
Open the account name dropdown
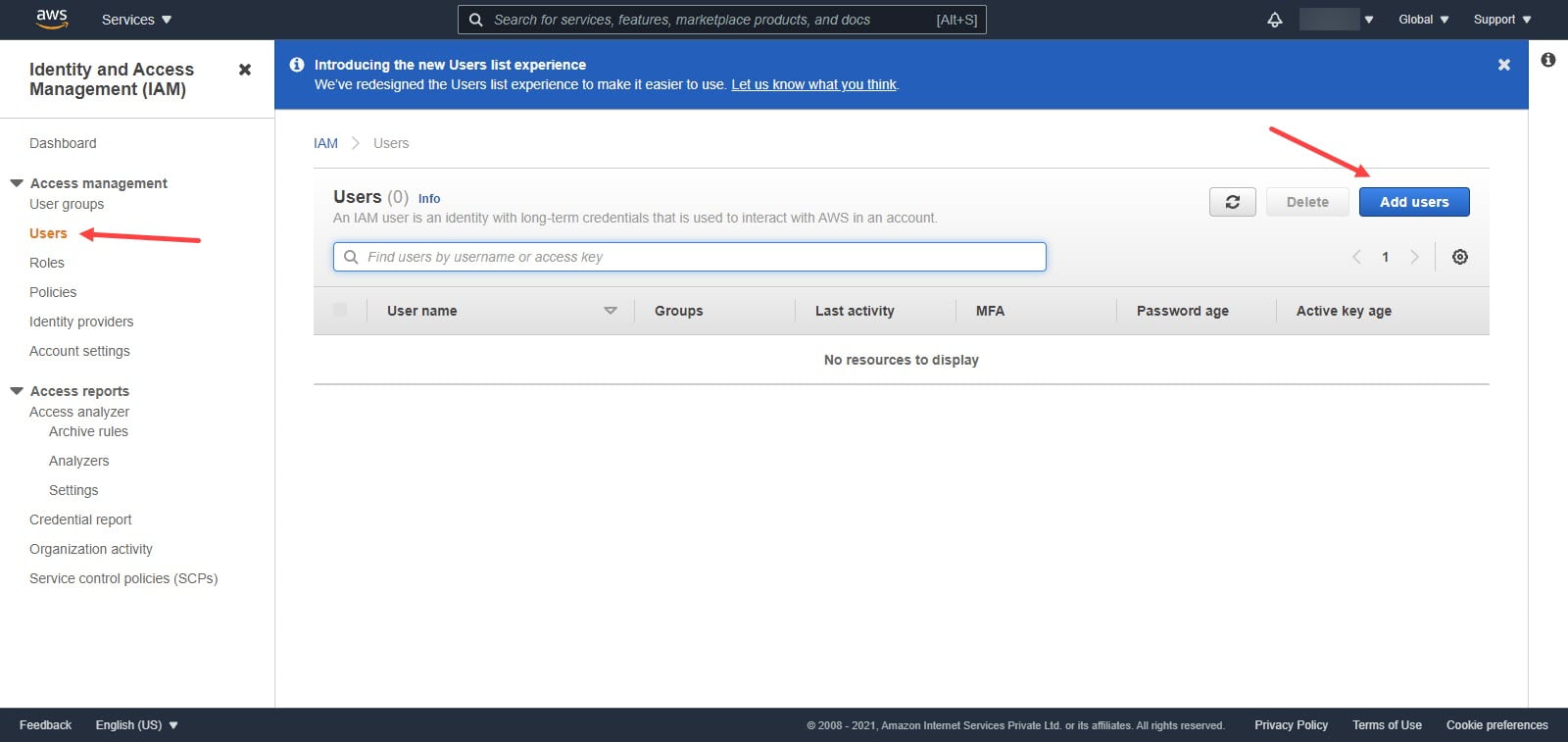coord(1336,20)
